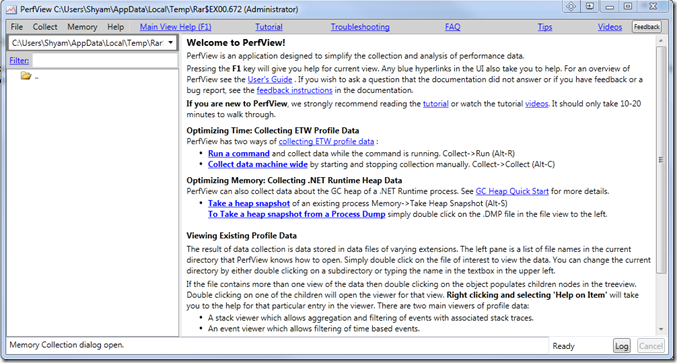Open the Tutorial link in top bar
The image size is (677, 363).
tap(269, 27)
